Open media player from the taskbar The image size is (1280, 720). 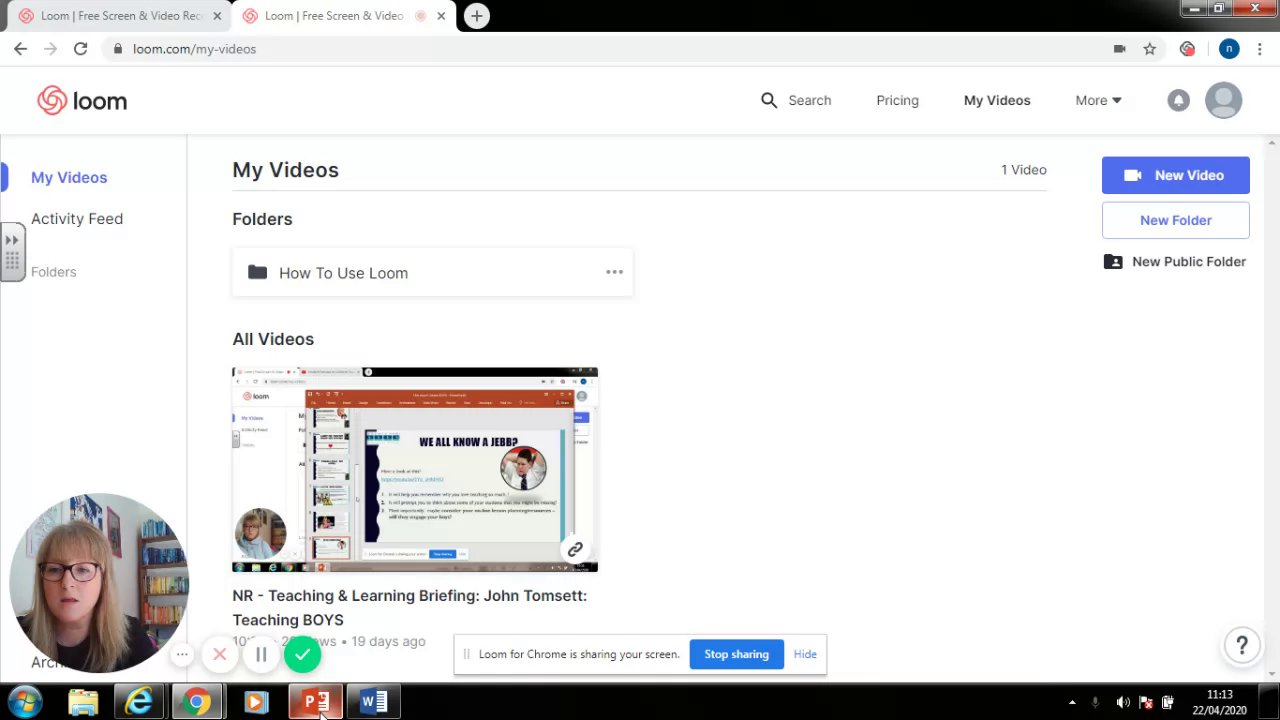point(256,702)
